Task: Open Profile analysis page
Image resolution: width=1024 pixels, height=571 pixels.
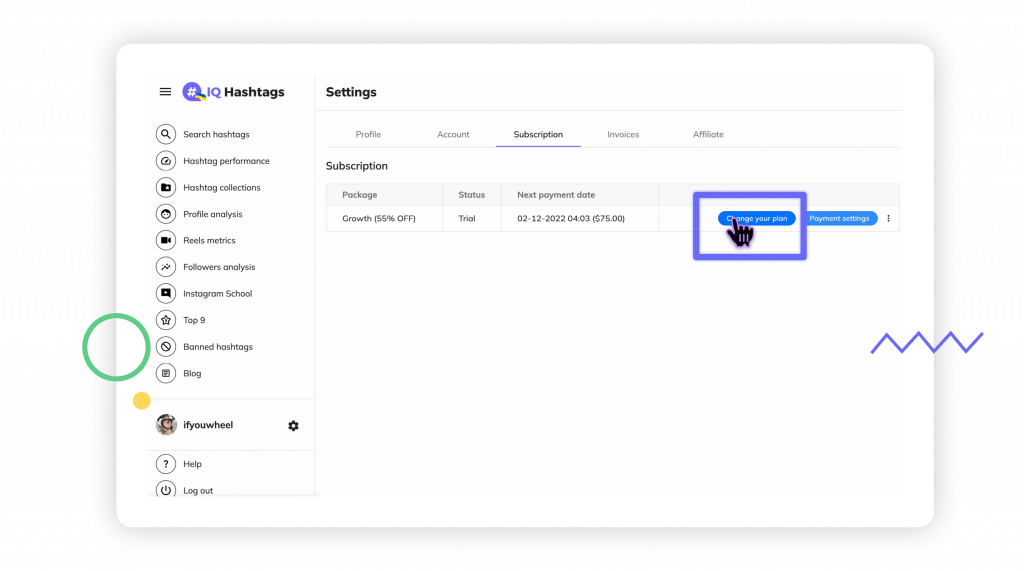Action: click(x=212, y=214)
